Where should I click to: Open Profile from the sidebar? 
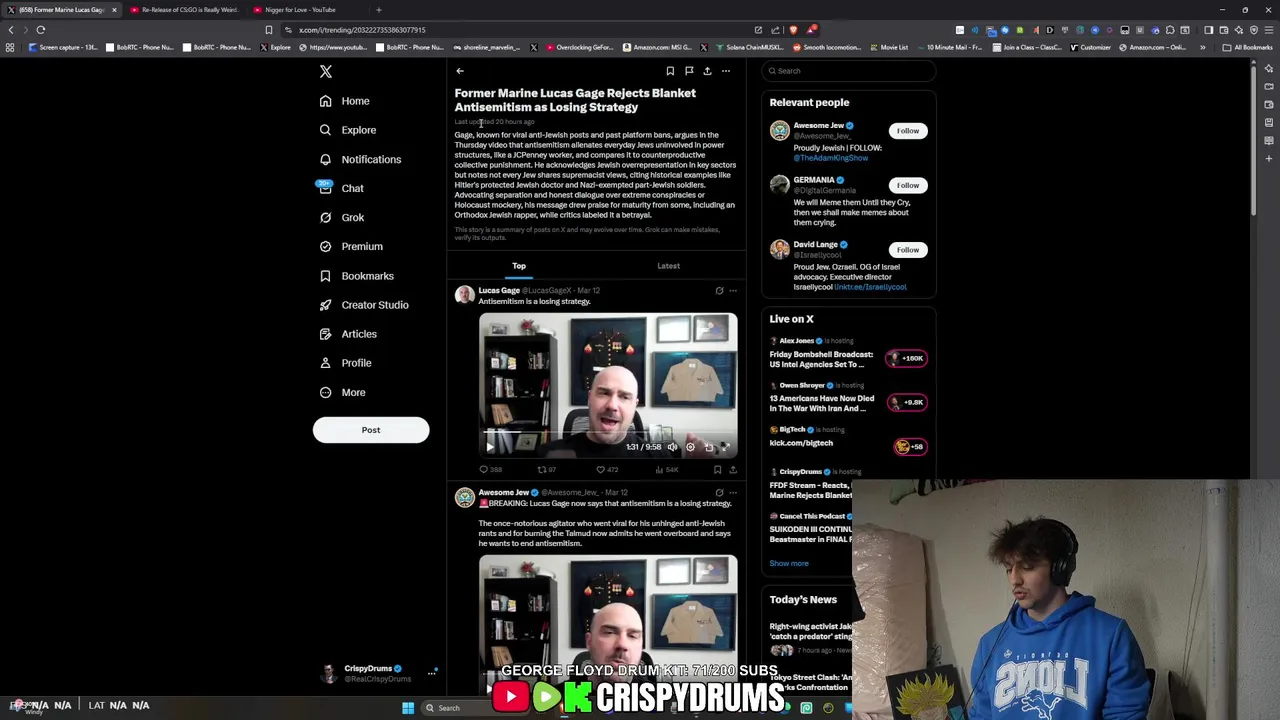click(x=345, y=363)
